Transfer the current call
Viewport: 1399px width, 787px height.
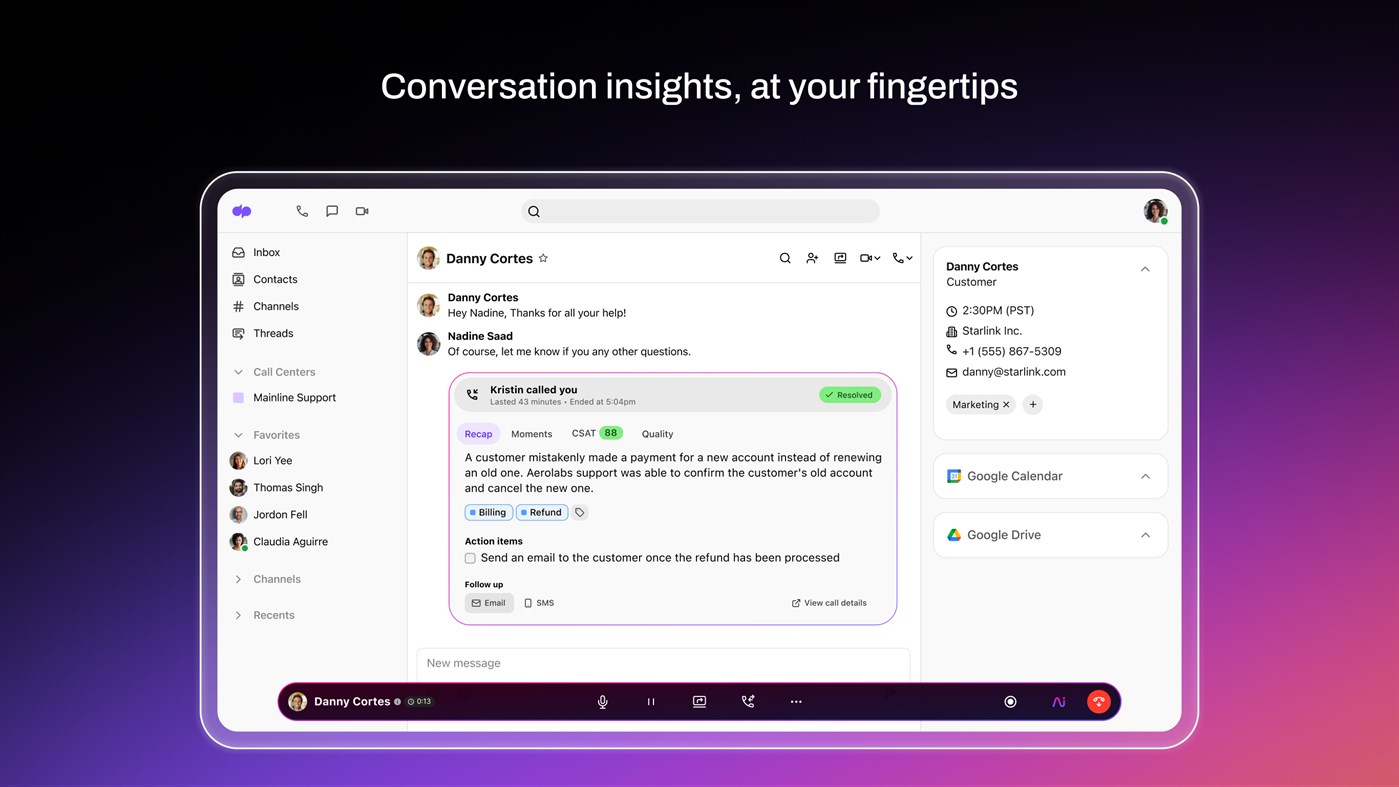pos(748,701)
